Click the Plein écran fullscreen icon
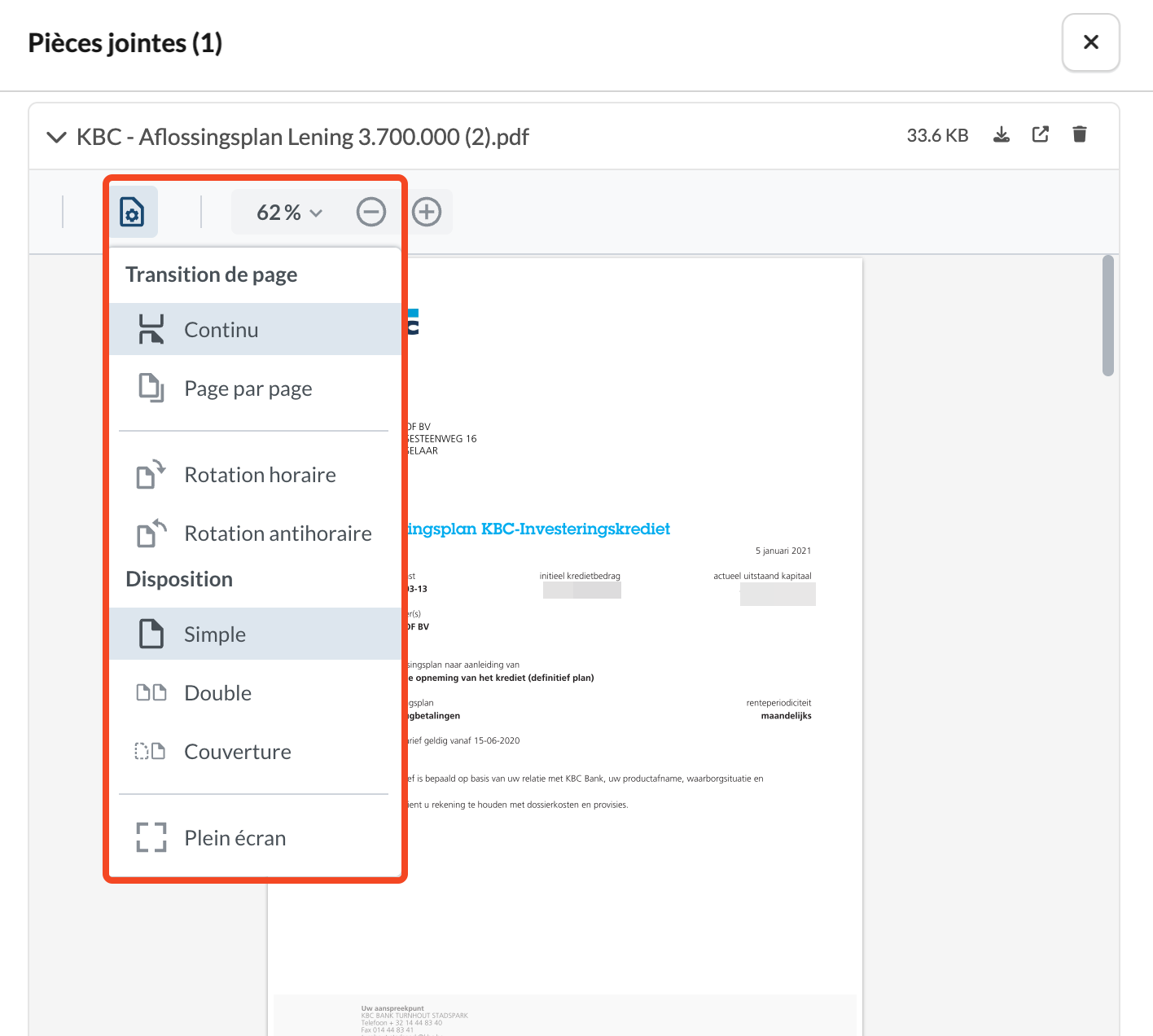 pyautogui.click(x=151, y=837)
